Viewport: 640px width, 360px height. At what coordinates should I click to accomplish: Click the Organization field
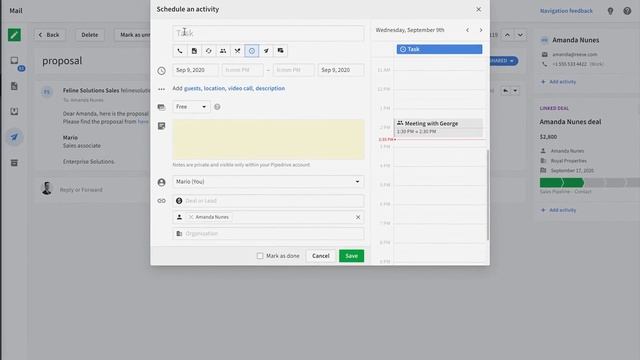[268, 234]
